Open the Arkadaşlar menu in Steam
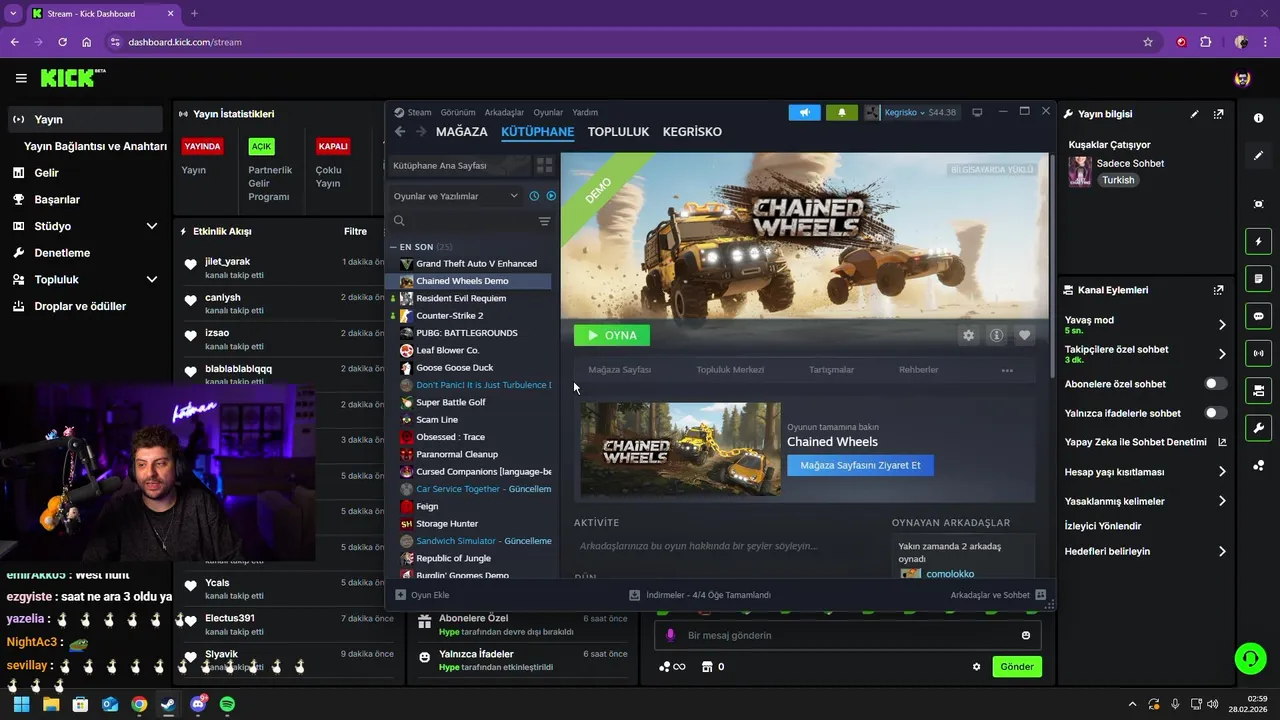This screenshot has height=720, width=1280. pyautogui.click(x=504, y=113)
